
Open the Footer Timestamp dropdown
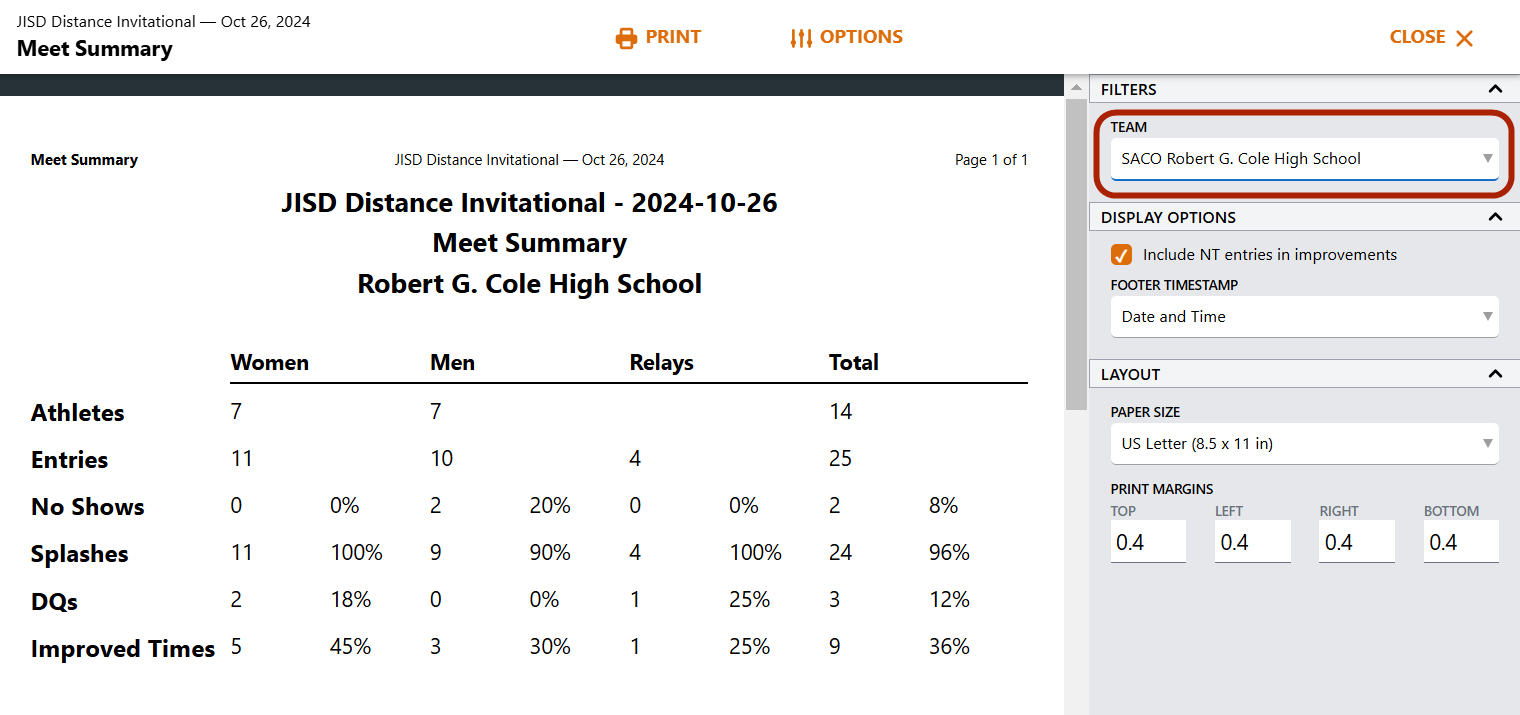point(1304,317)
